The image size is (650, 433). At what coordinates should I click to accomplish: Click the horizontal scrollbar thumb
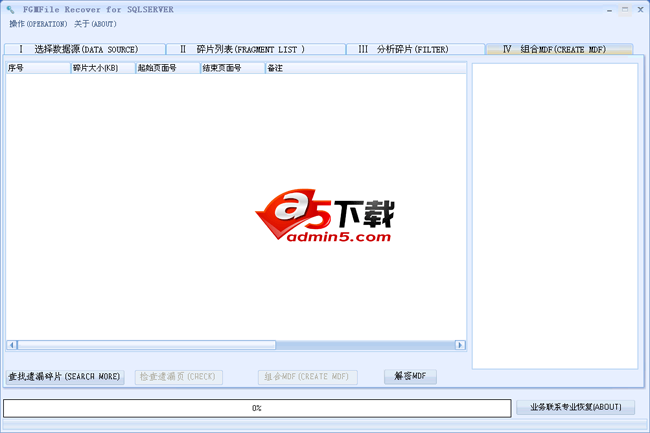tap(146, 345)
